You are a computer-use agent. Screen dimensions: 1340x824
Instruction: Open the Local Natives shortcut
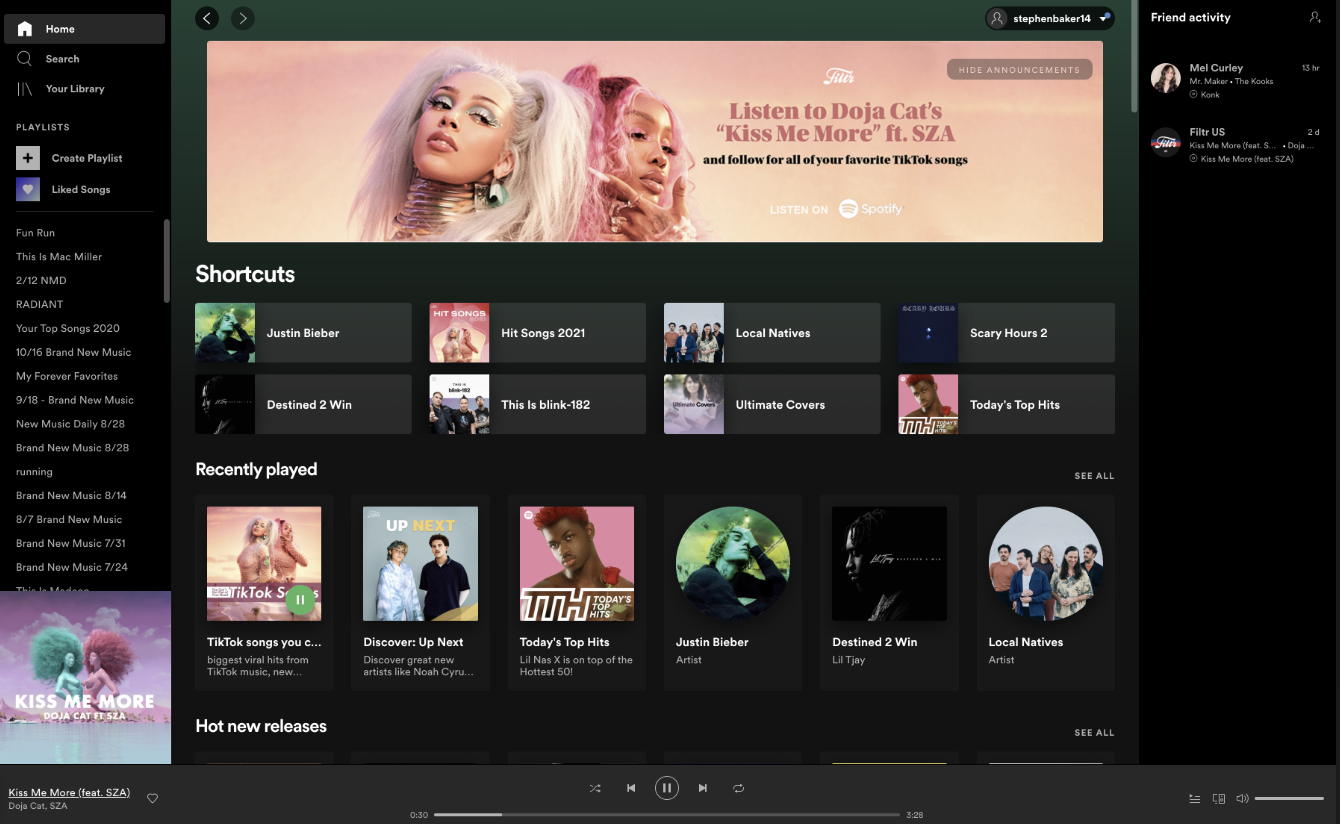tap(772, 333)
